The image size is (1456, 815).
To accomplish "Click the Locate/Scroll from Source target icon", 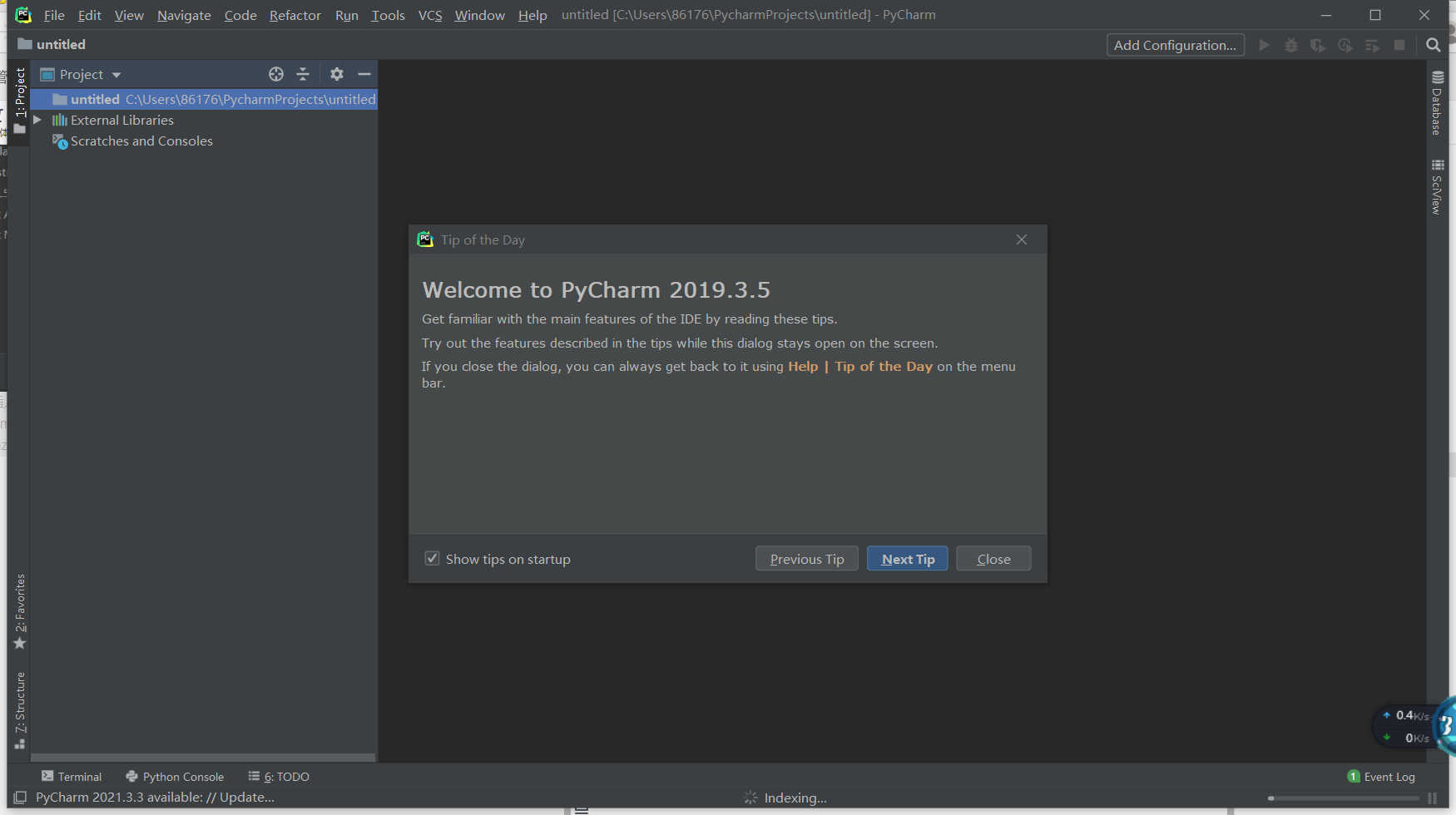I will (x=276, y=74).
